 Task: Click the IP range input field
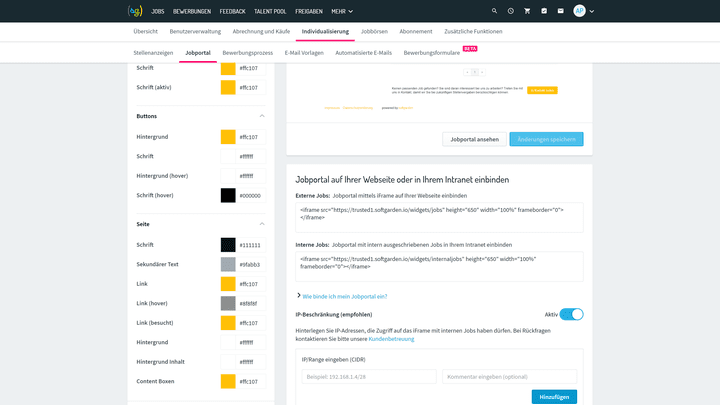point(367,377)
